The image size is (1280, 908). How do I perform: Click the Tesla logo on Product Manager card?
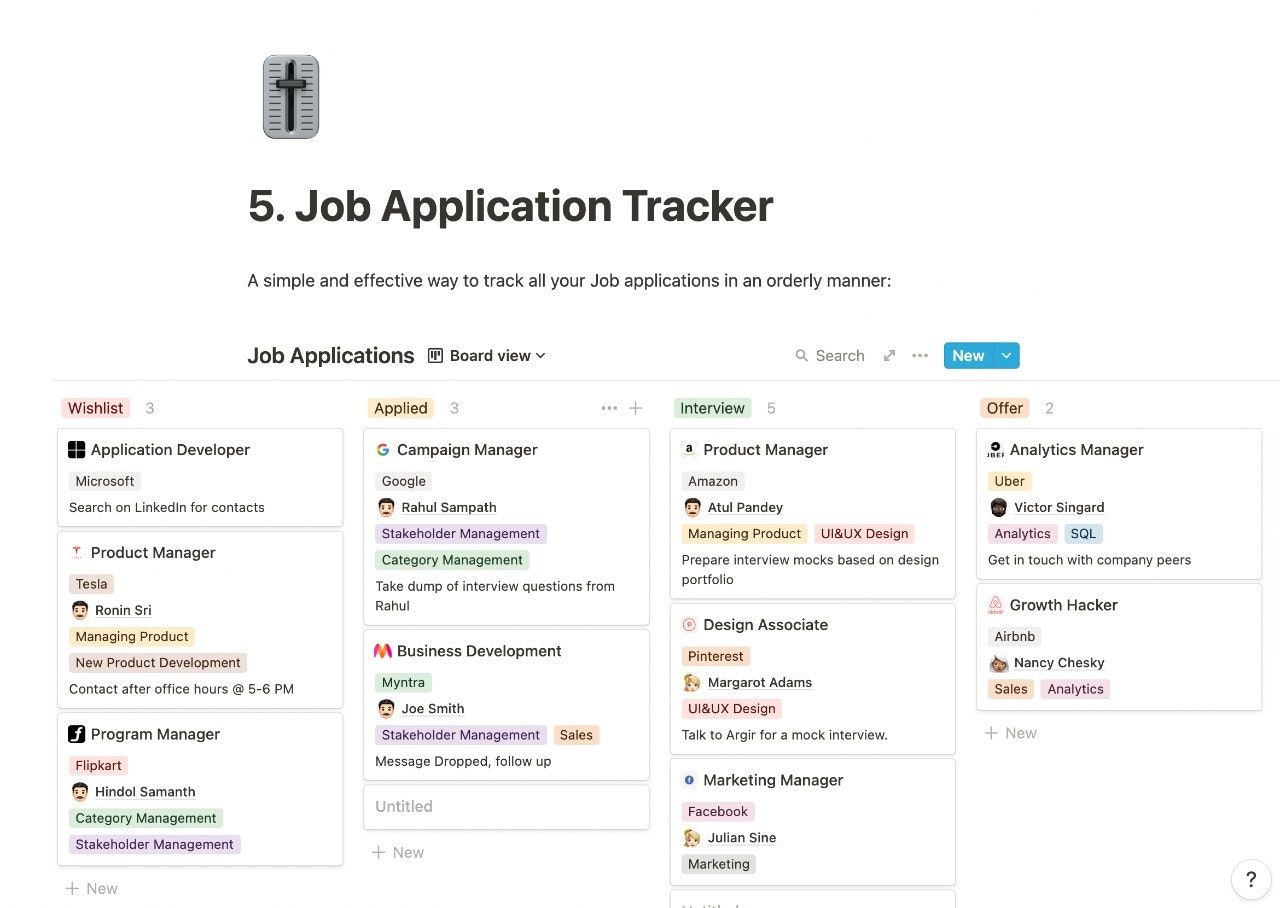tap(77, 552)
